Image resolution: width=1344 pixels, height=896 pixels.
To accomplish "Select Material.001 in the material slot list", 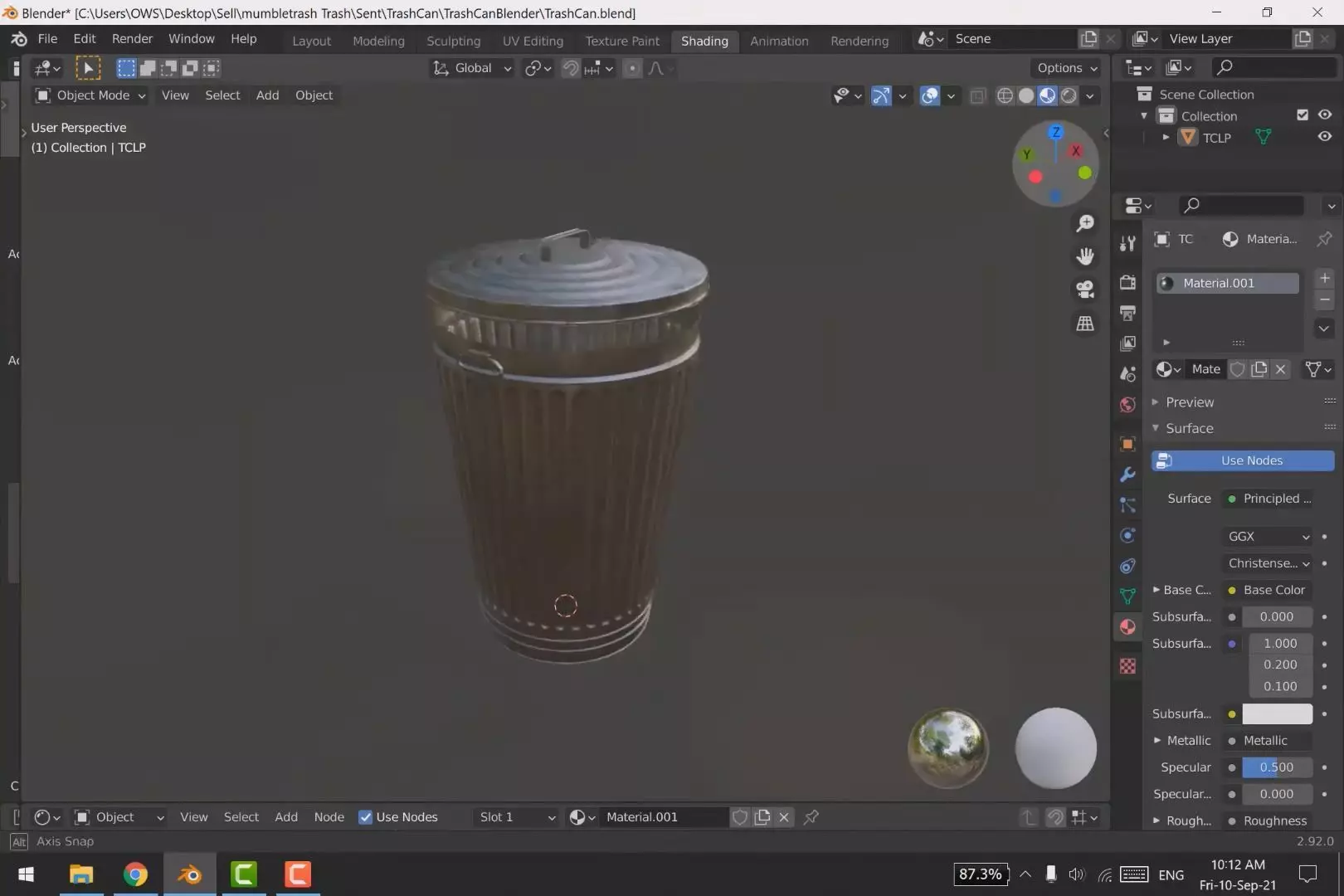I will pos(1228,283).
